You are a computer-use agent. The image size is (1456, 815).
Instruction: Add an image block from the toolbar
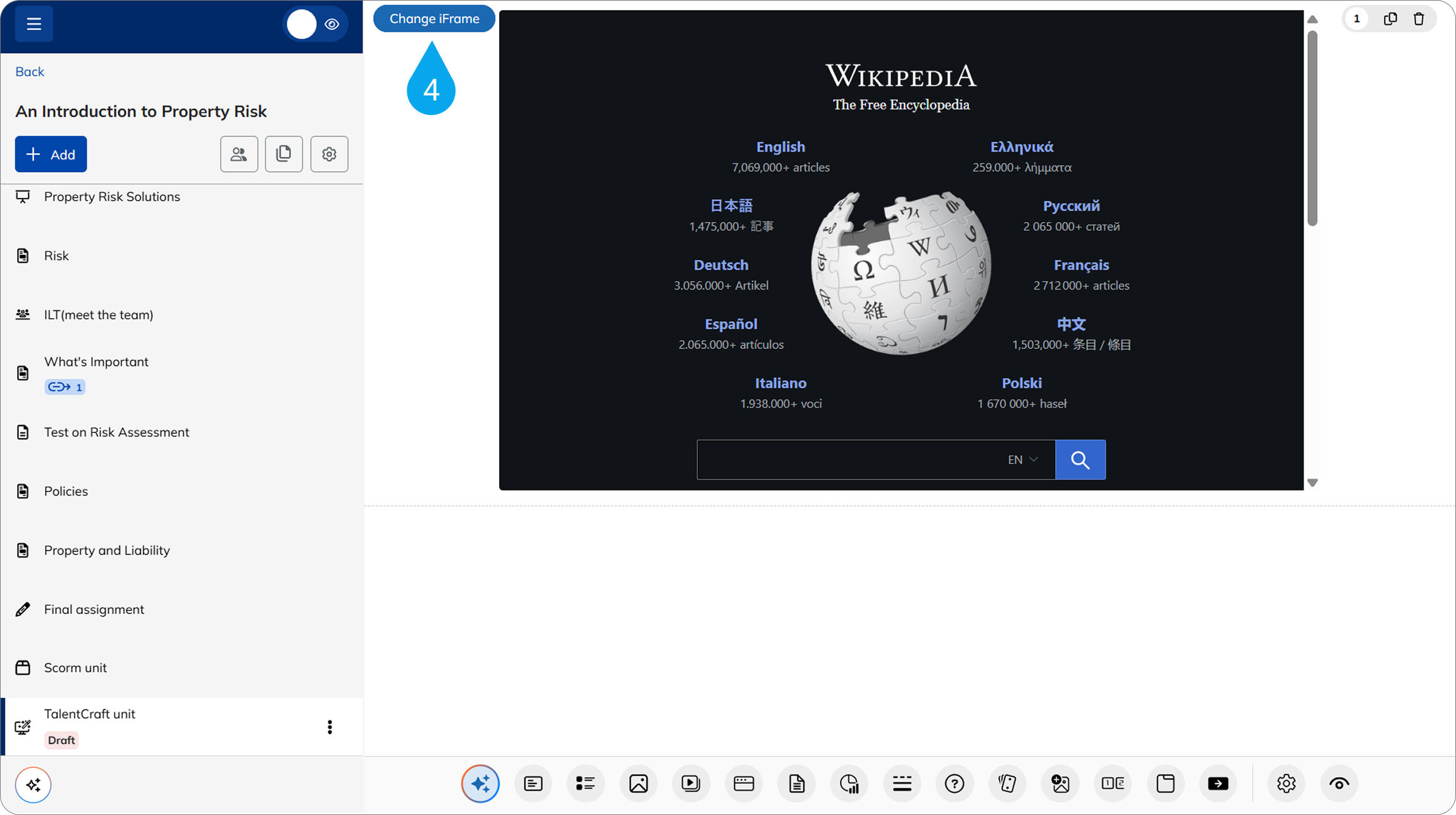pyautogui.click(x=638, y=783)
